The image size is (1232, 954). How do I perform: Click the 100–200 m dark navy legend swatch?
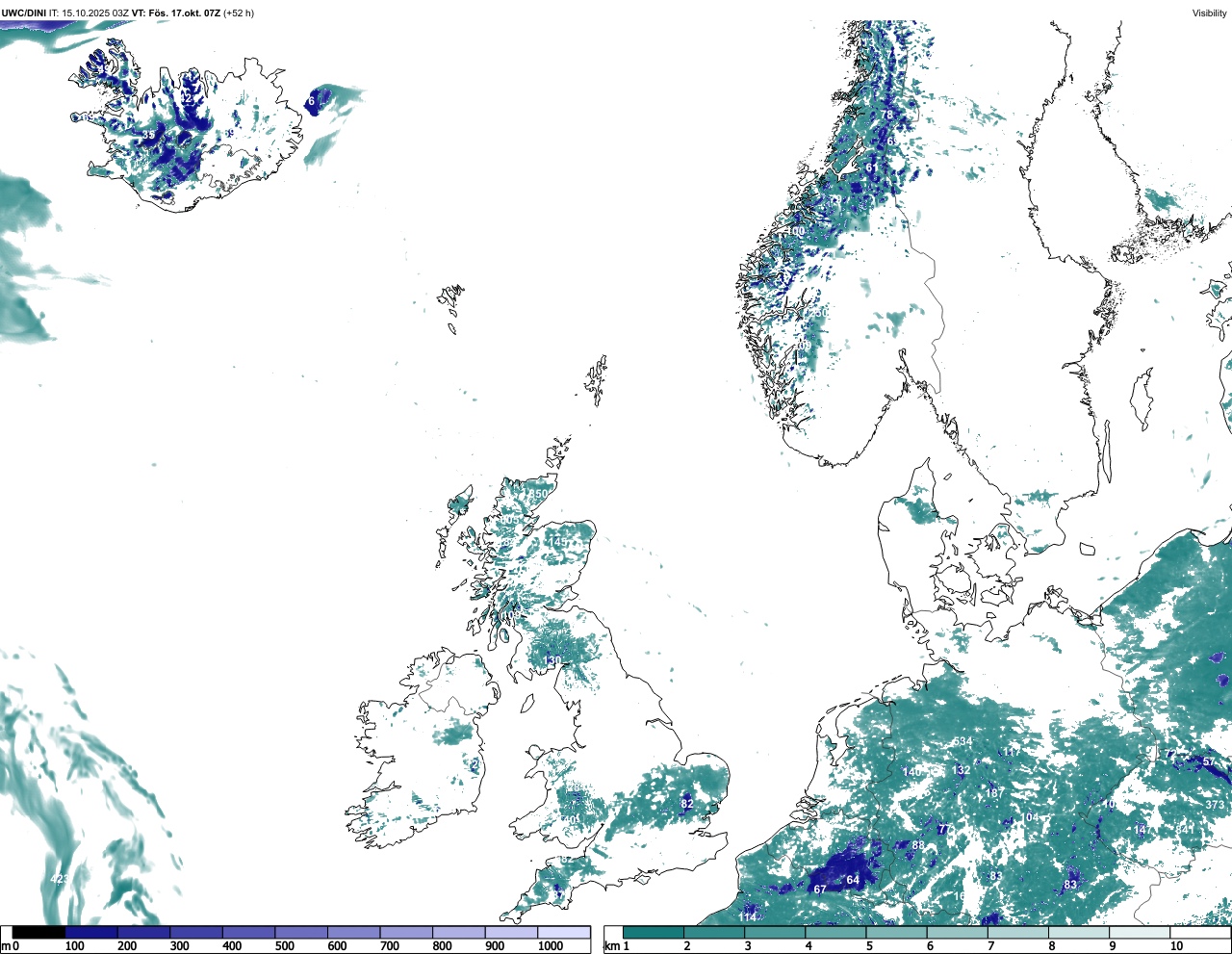(91, 932)
